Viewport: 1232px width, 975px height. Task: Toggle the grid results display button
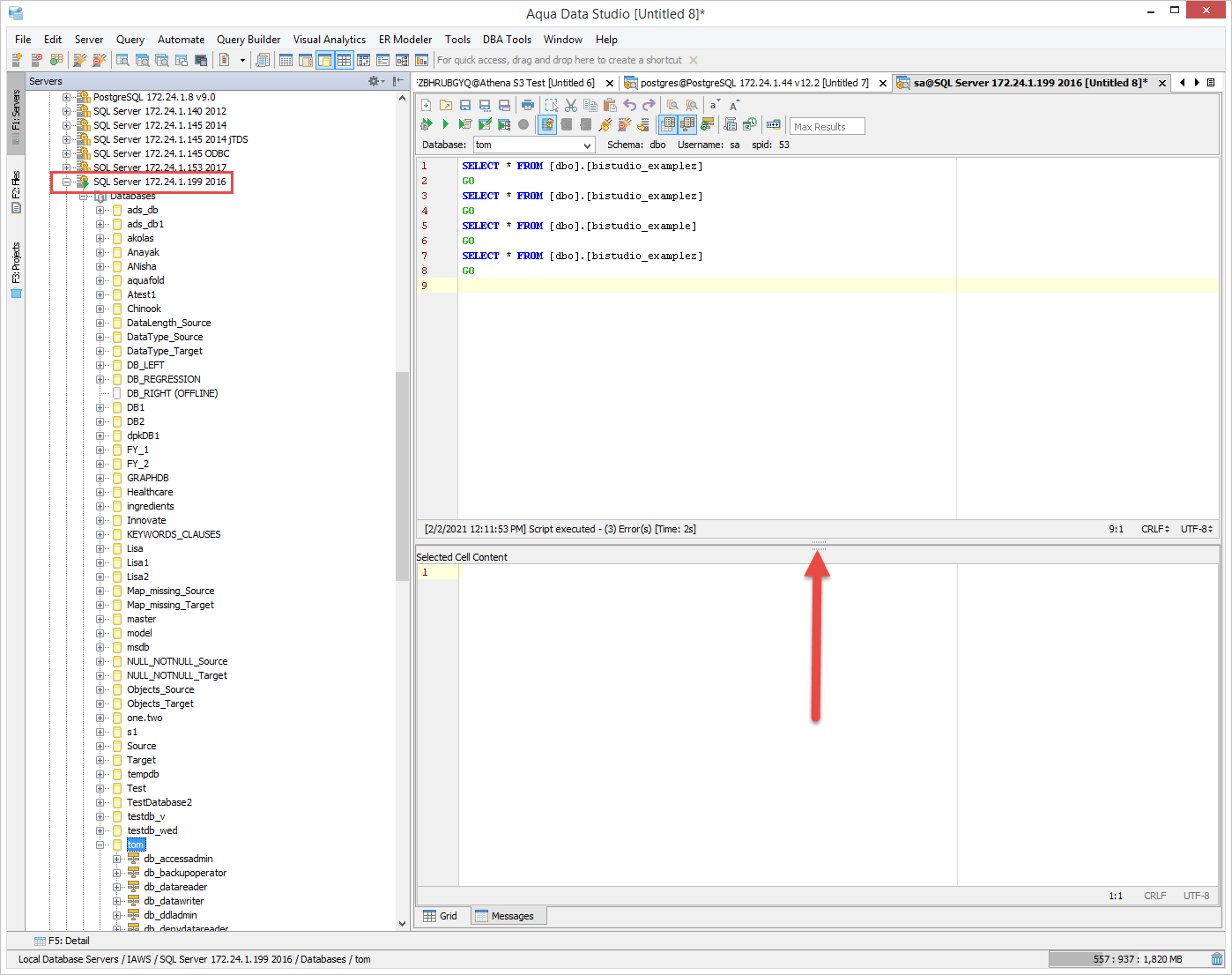(668, 124)
